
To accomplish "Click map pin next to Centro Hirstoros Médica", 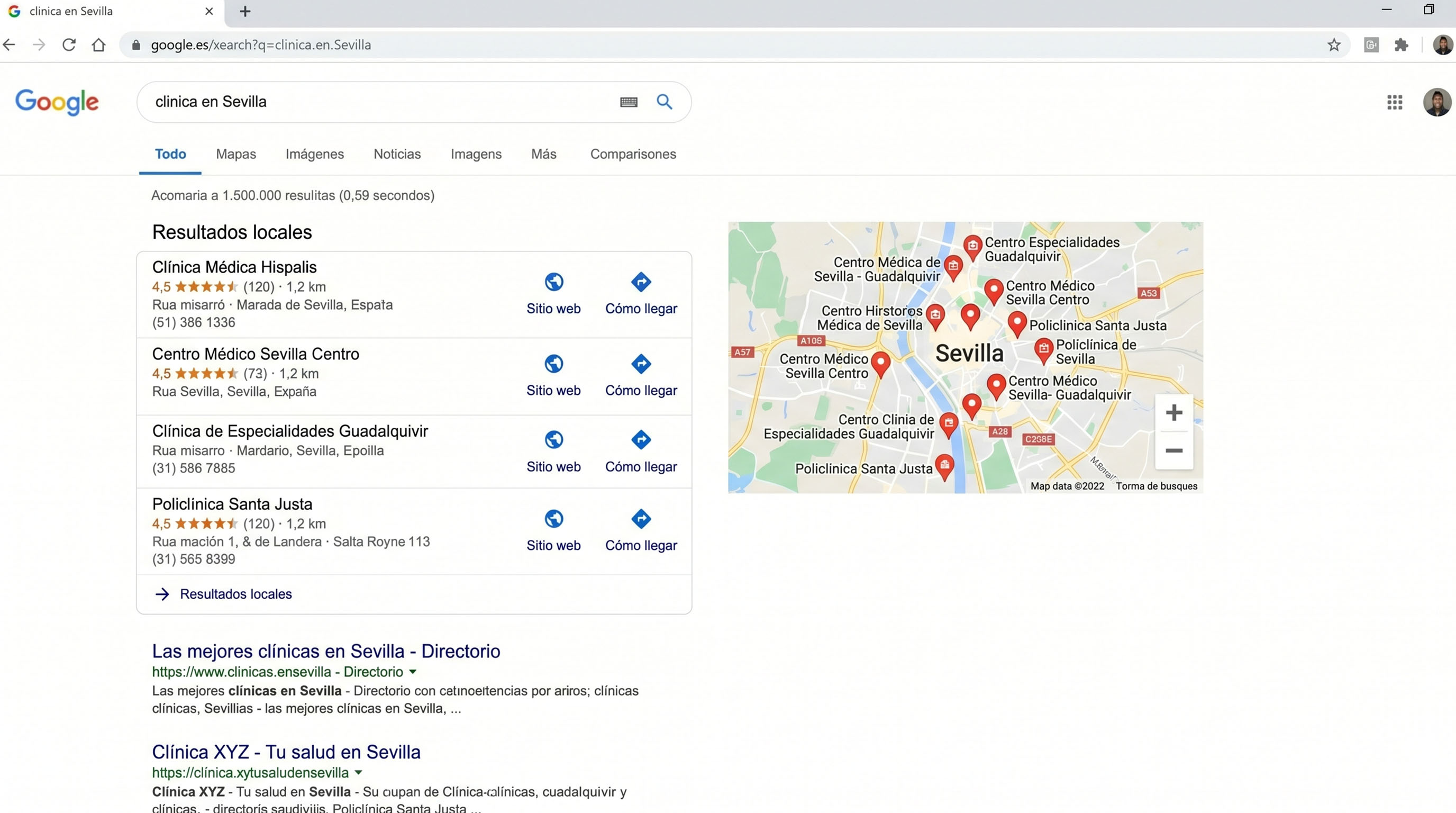I will (x=935, y=317).
